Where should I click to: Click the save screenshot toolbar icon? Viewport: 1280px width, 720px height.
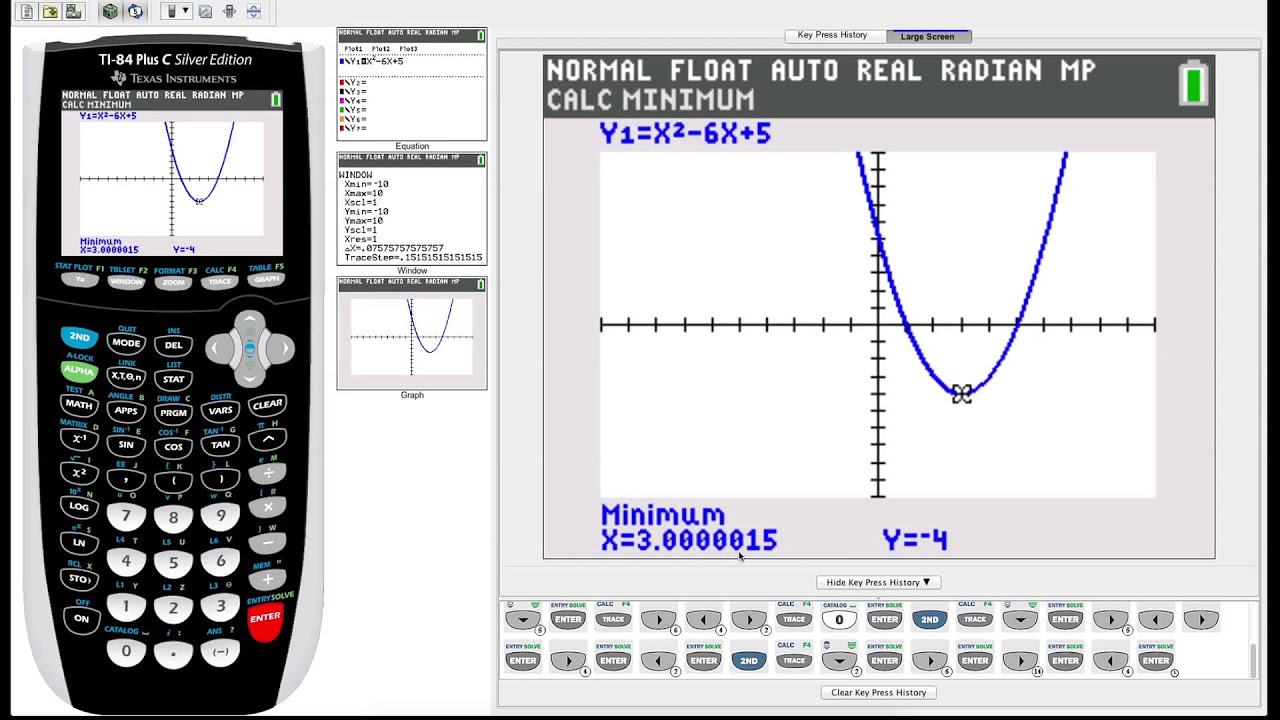(73, 12)
